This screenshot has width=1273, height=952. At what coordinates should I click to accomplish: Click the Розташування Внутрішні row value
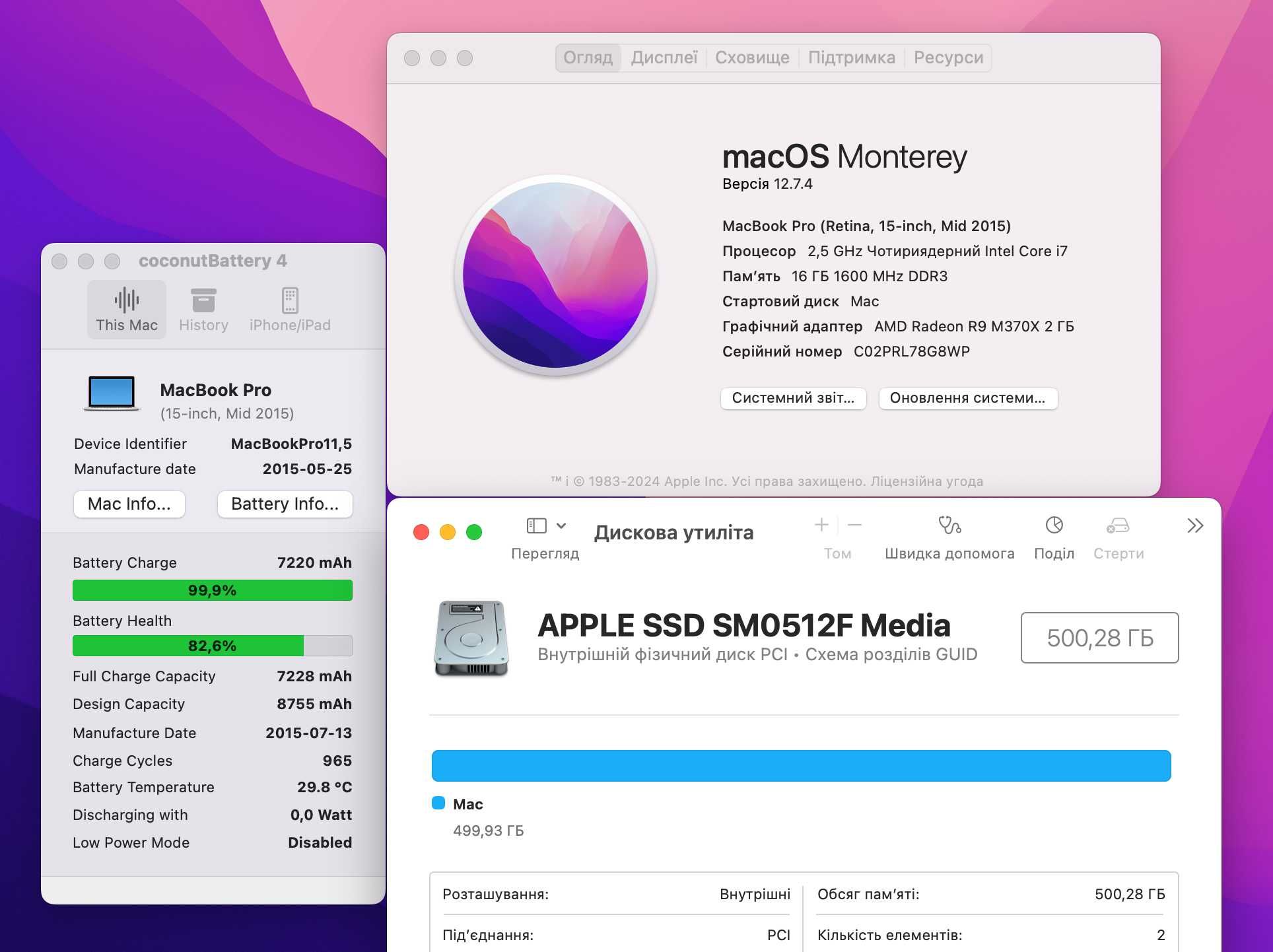(x=755, y=894)
